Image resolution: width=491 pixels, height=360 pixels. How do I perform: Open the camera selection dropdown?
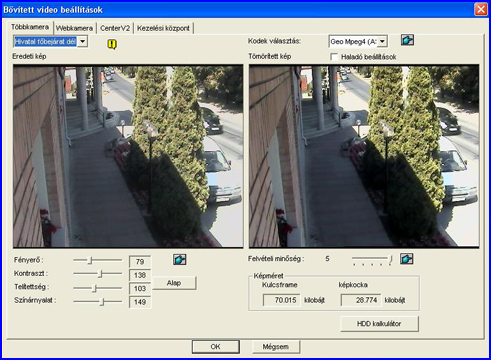click(x=83, y=42)
